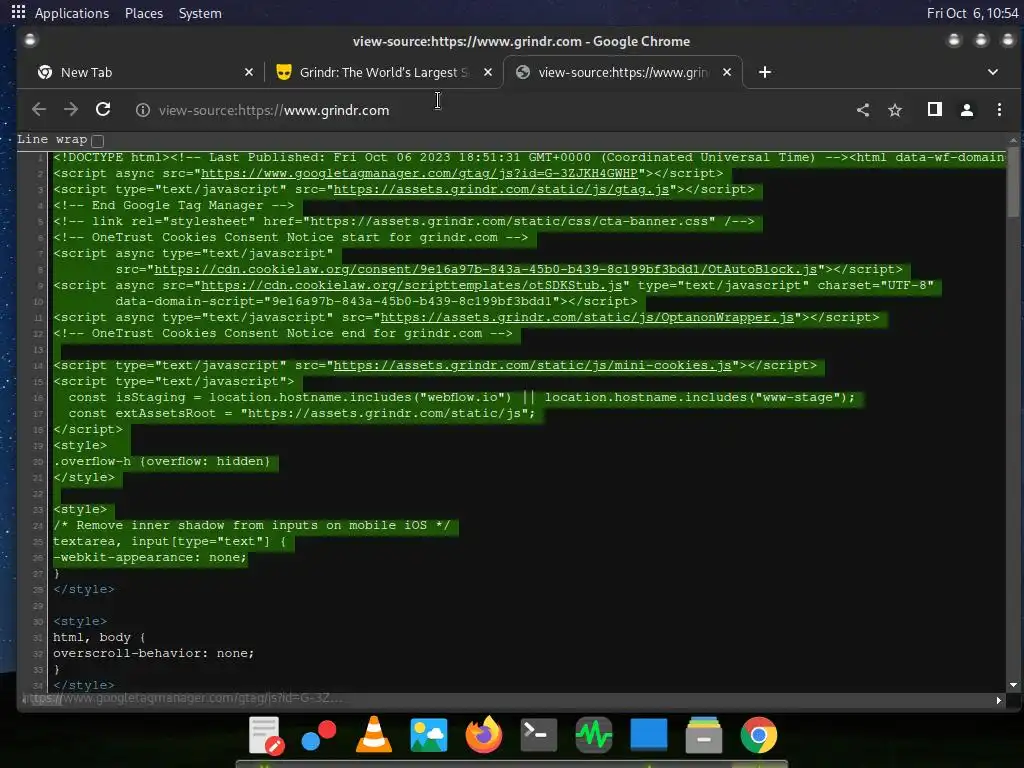Open the terminal dock icon
This screenshot has width=1024, height=768.
[x=539, y=735]
